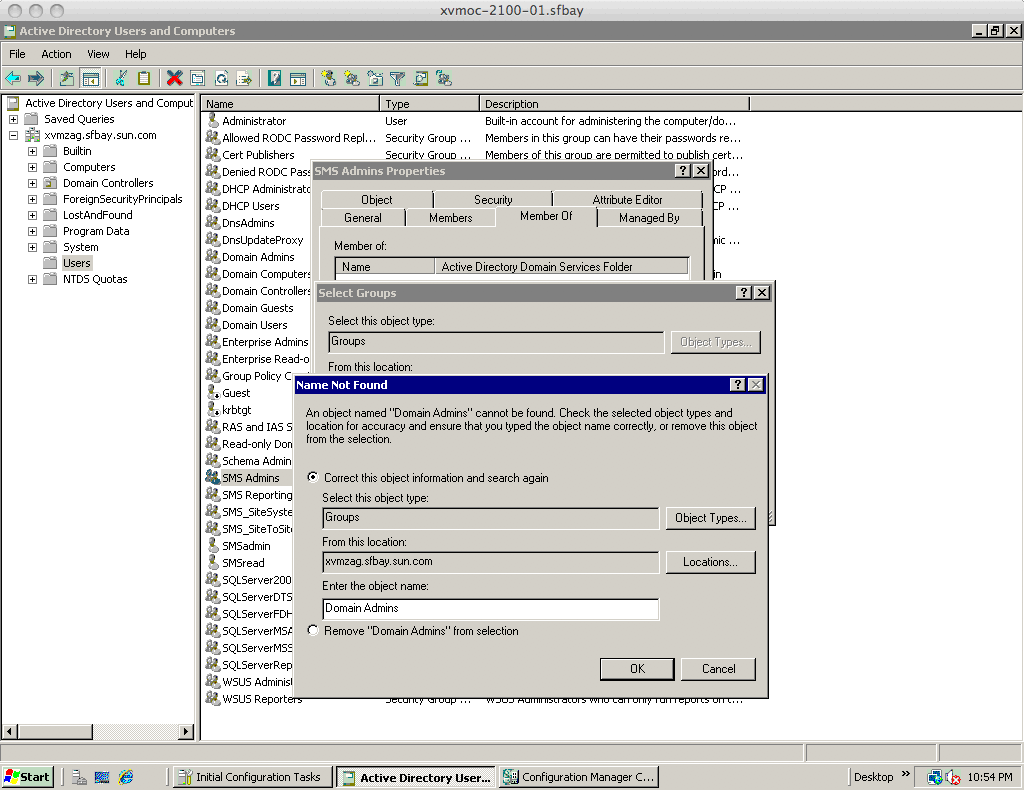1024x790 pixels.
Task: Click the Name column header in main list
Action: [x=291, y=104]
